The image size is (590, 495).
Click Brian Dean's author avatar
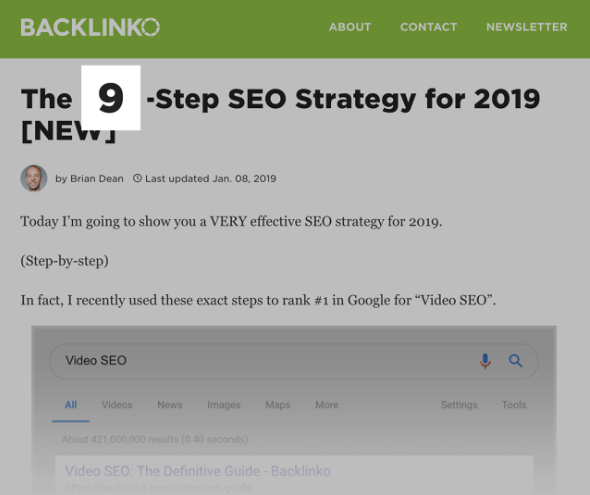click(34, 178)
